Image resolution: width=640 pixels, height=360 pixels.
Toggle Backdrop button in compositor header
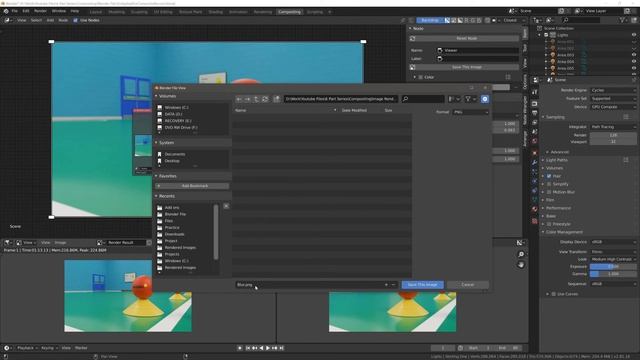pyautogui.click(x=429, y=20)
